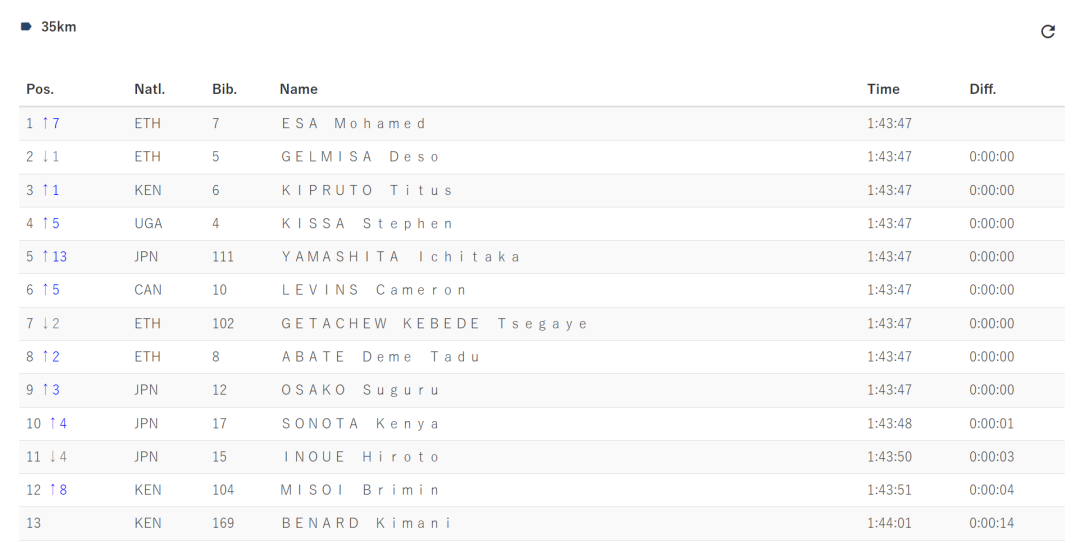Screen dimensions: 1080x543
Task: Click the down 2 indicator for GETACHEW
Action: [x=51, y=323]
